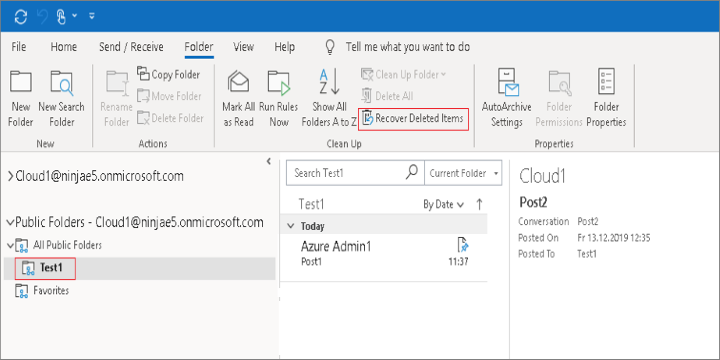The height and width of the screenshot is (360, 720).
Task: Open the Current Folder scope dropdown
Action: (x=463, y=173)
